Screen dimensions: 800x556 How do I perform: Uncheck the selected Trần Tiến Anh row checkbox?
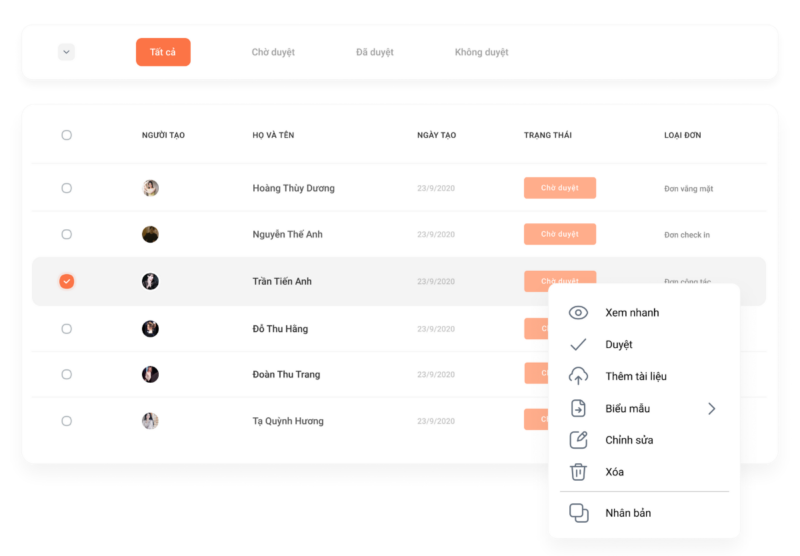66,282
